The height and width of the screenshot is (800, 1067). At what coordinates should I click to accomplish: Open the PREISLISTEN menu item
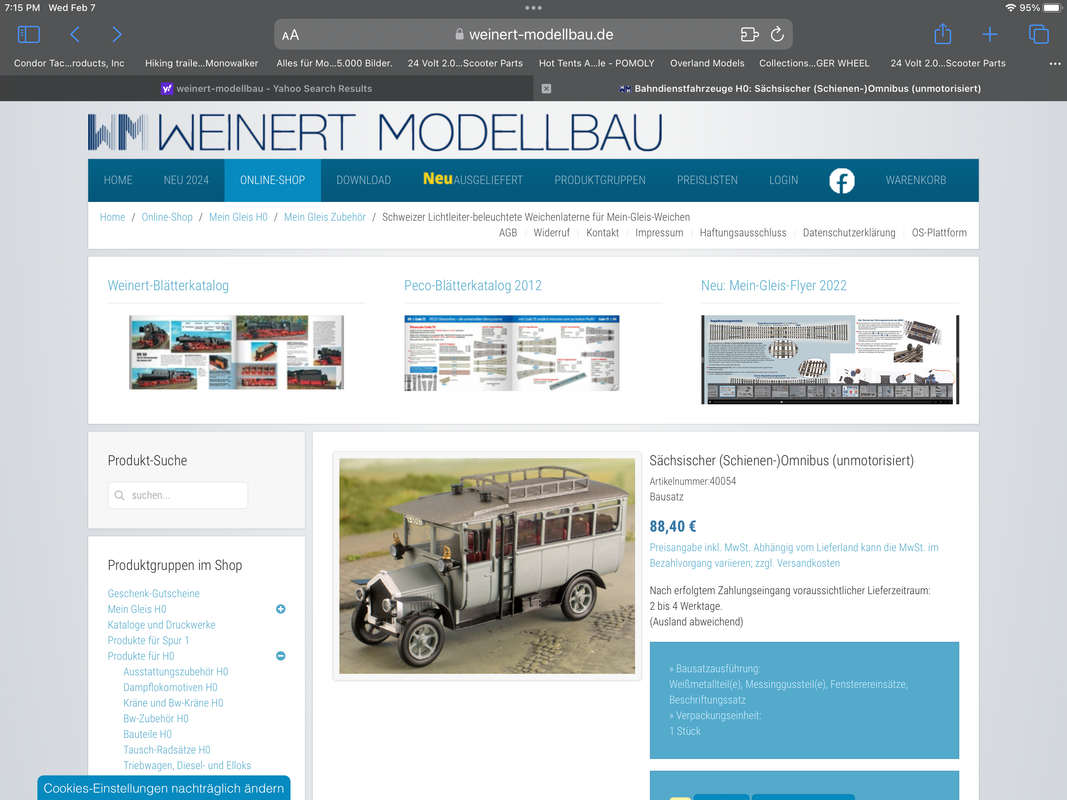[707, 180]
